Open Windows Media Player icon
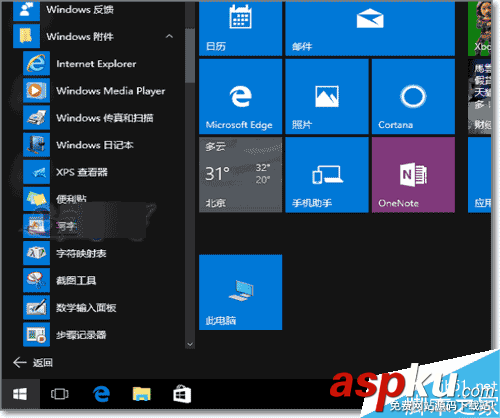500x418 pixels. (36, 90)
